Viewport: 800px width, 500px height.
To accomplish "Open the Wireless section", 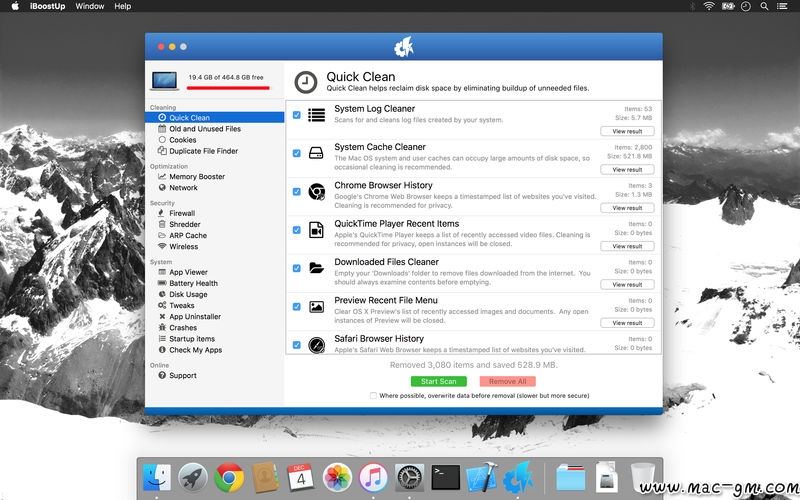I will coord(178,246).
